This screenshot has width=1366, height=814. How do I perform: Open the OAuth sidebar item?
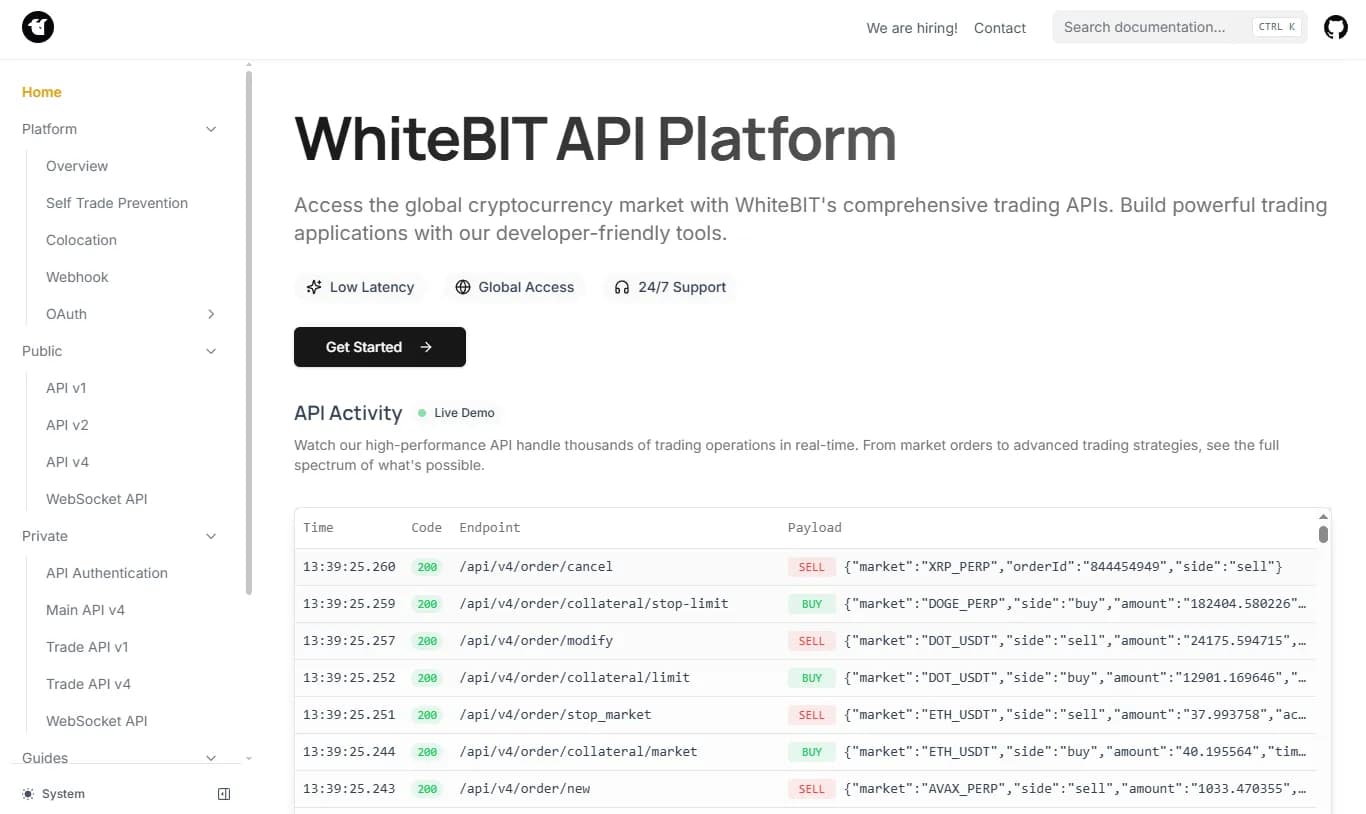66,314
